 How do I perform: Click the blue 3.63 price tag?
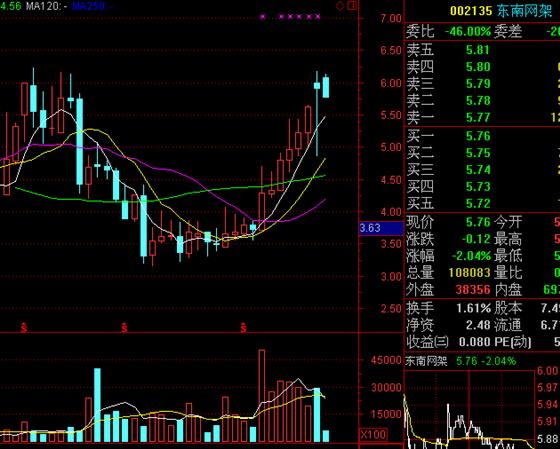pyautogui.click(x=376, y=228)
